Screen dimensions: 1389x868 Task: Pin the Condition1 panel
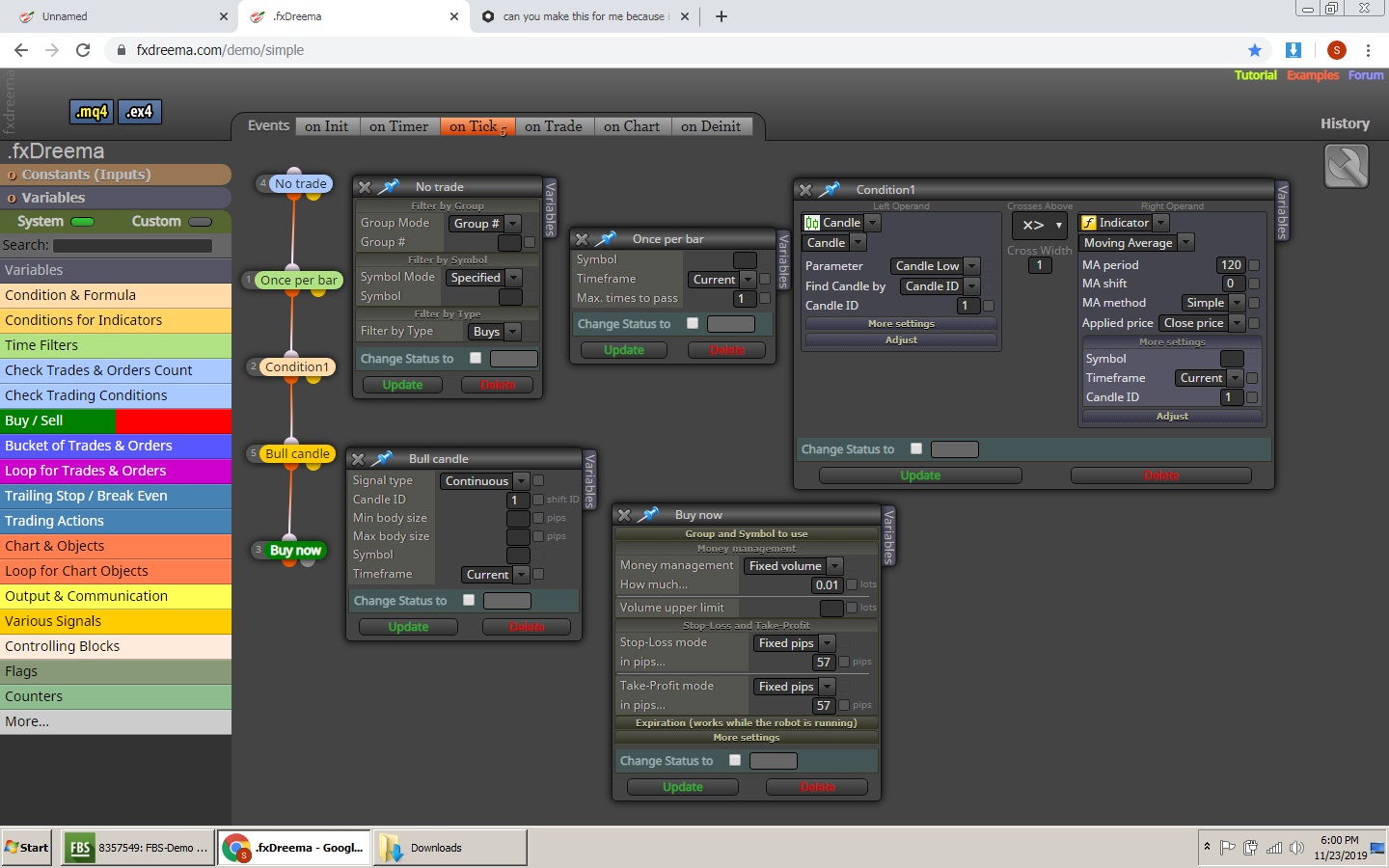[x=831, y=189]
